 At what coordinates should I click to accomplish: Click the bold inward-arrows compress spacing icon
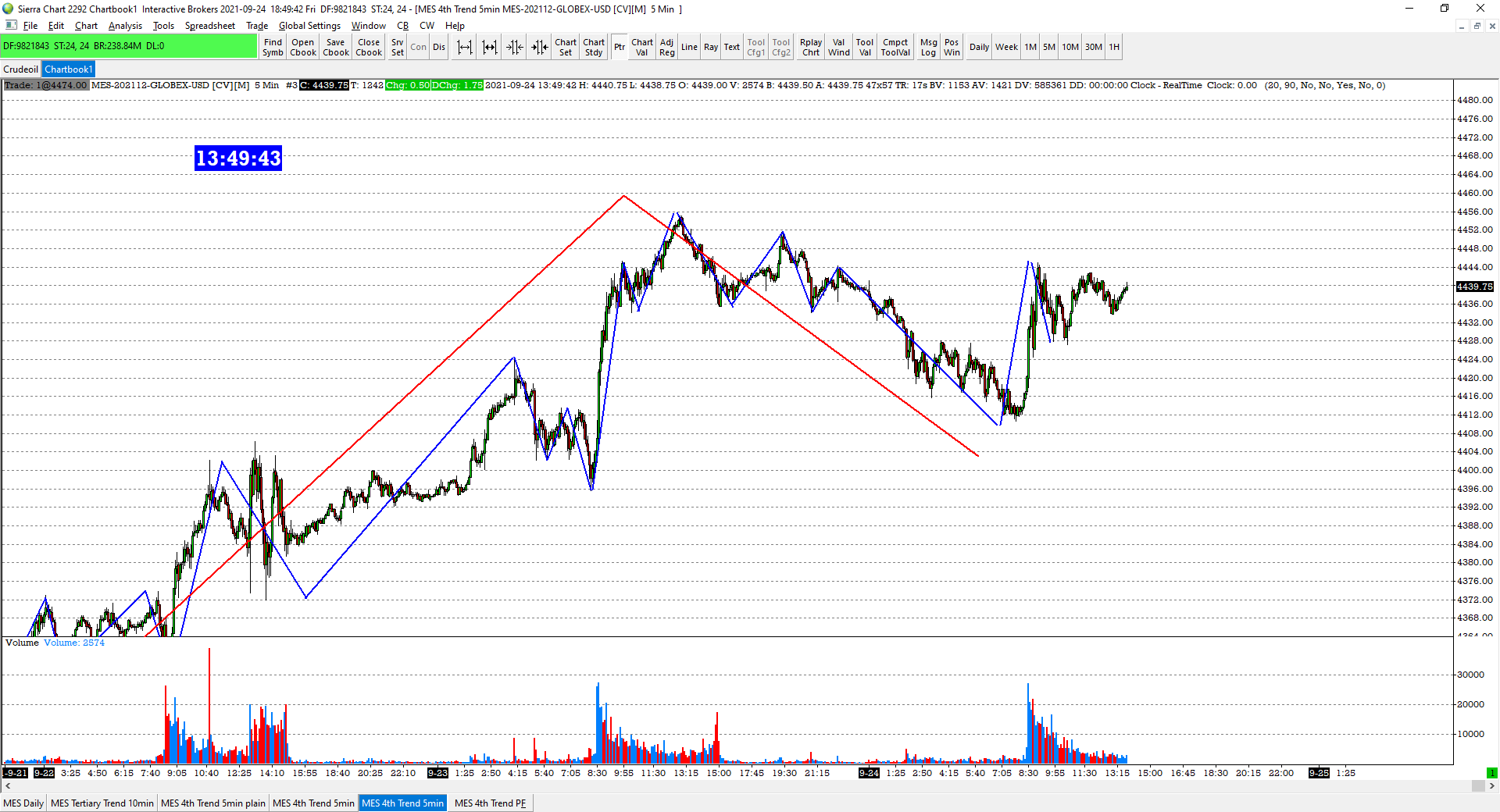[x=540, y=48]
